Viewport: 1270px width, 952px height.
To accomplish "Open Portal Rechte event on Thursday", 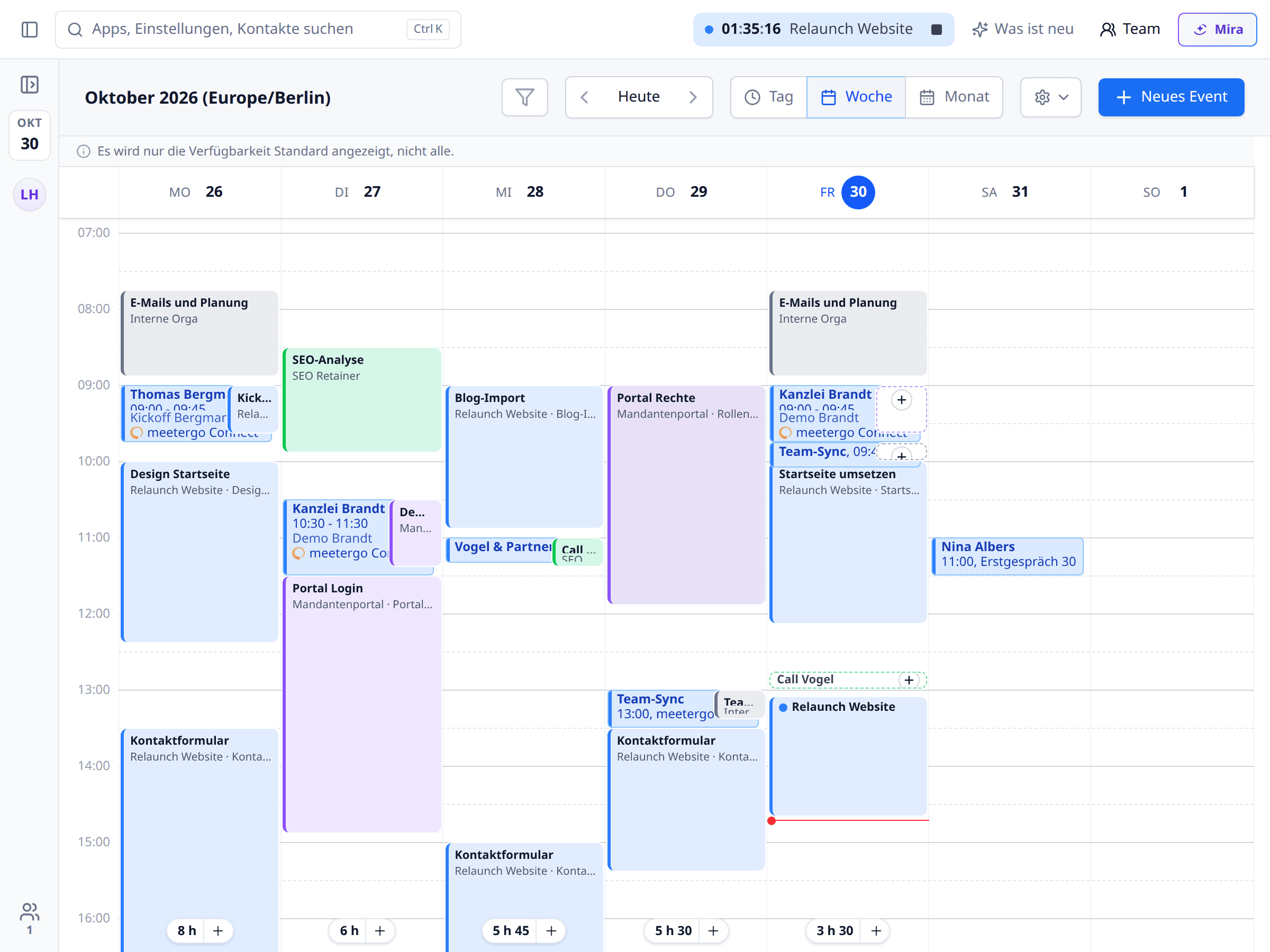I will tap(686, 495).
